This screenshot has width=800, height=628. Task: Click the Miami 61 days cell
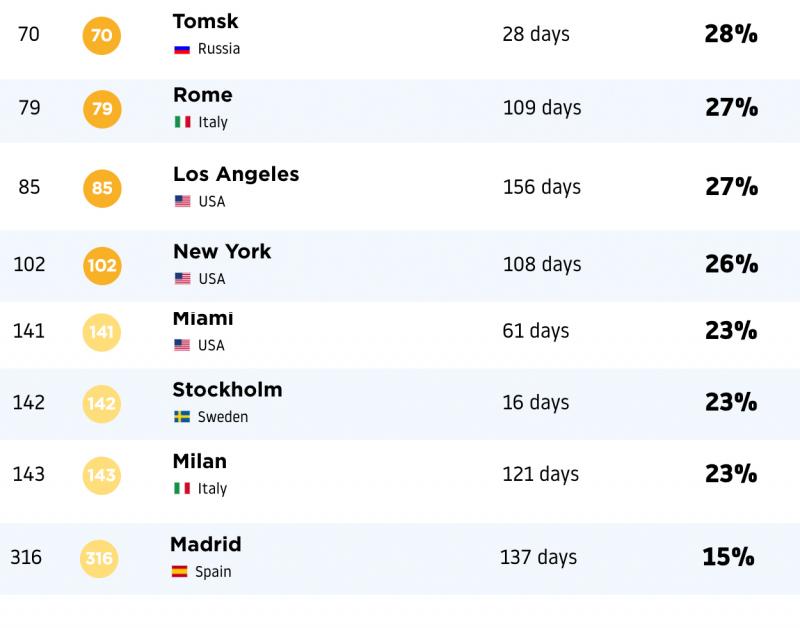[x=536, y=331]
